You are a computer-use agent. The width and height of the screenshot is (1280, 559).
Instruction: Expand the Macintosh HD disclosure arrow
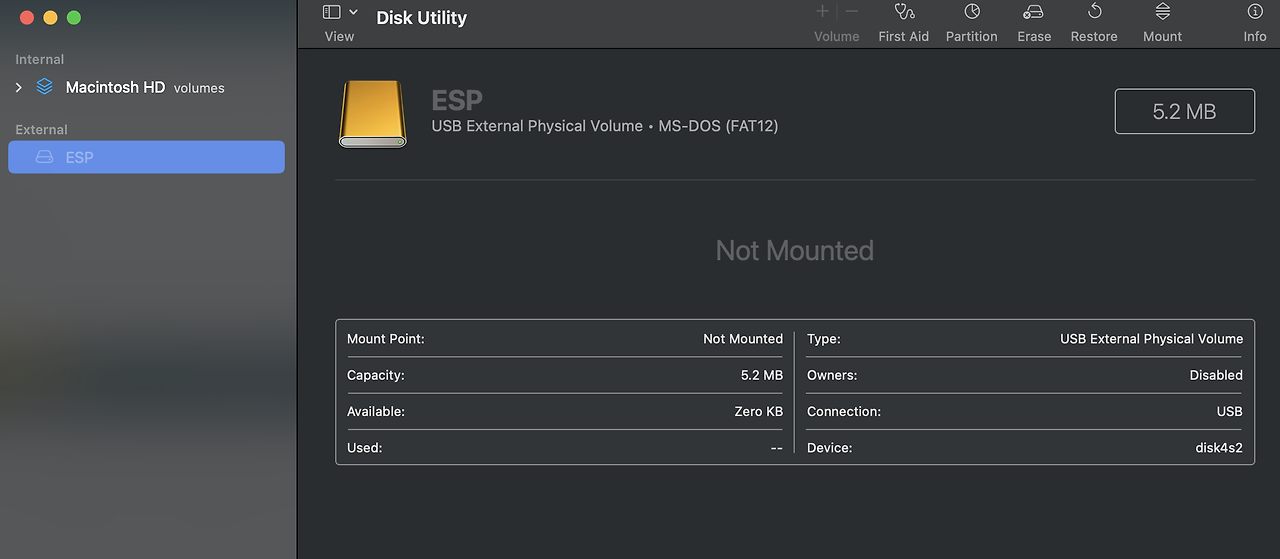coord(19,88)
